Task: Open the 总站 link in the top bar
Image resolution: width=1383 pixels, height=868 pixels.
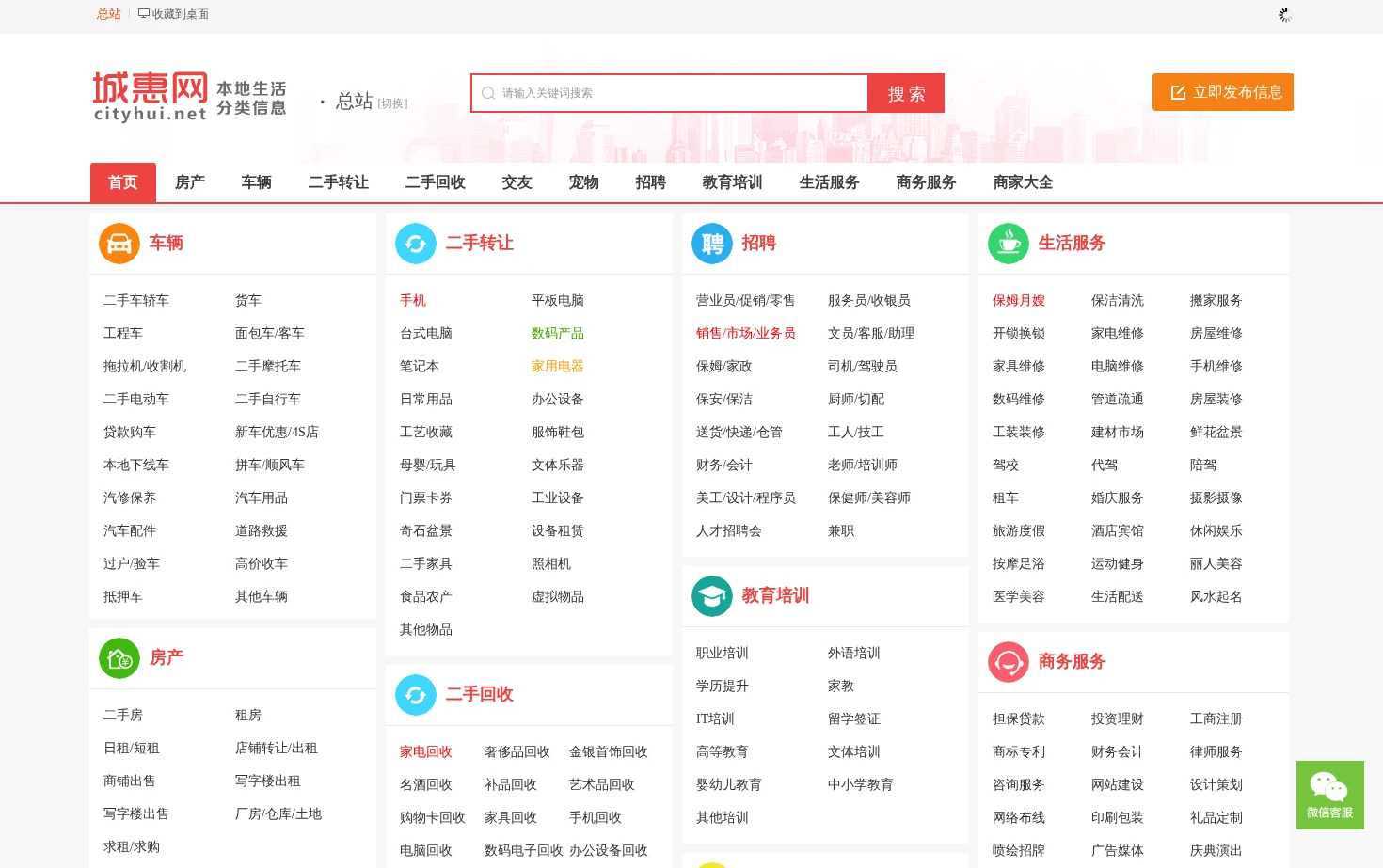Action: click(109, 14)
